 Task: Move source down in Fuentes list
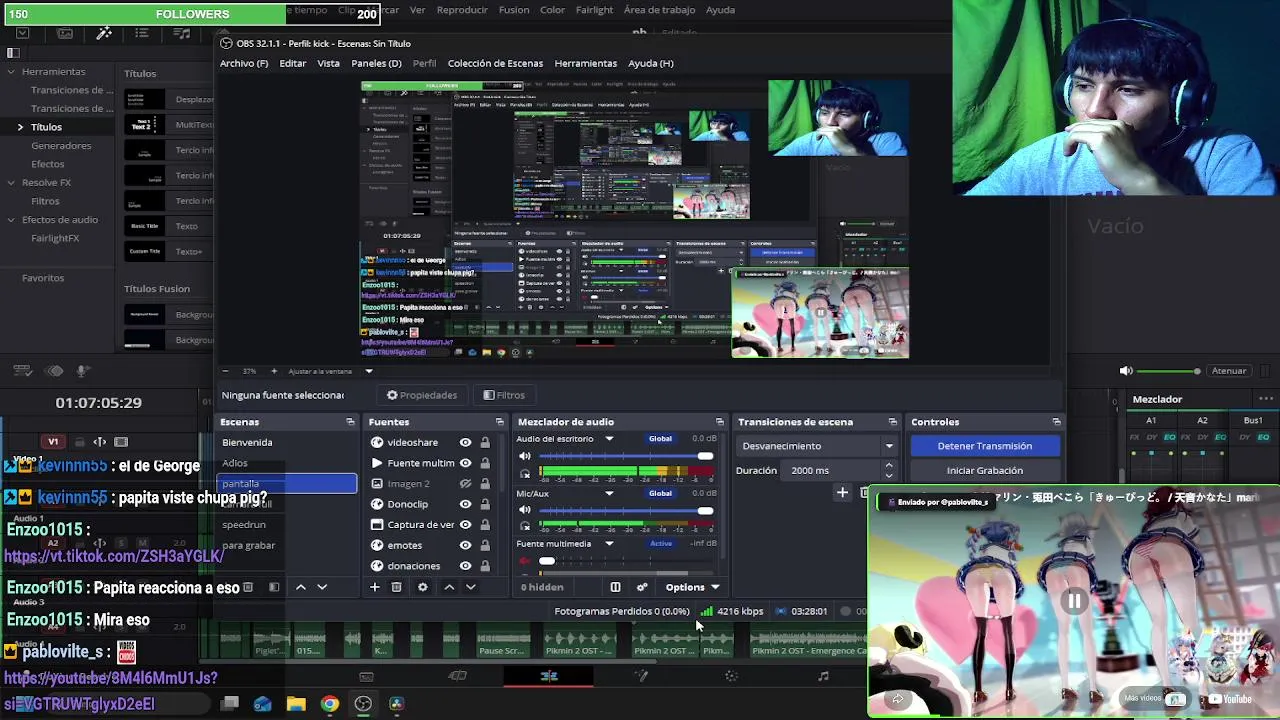point(471,587)
